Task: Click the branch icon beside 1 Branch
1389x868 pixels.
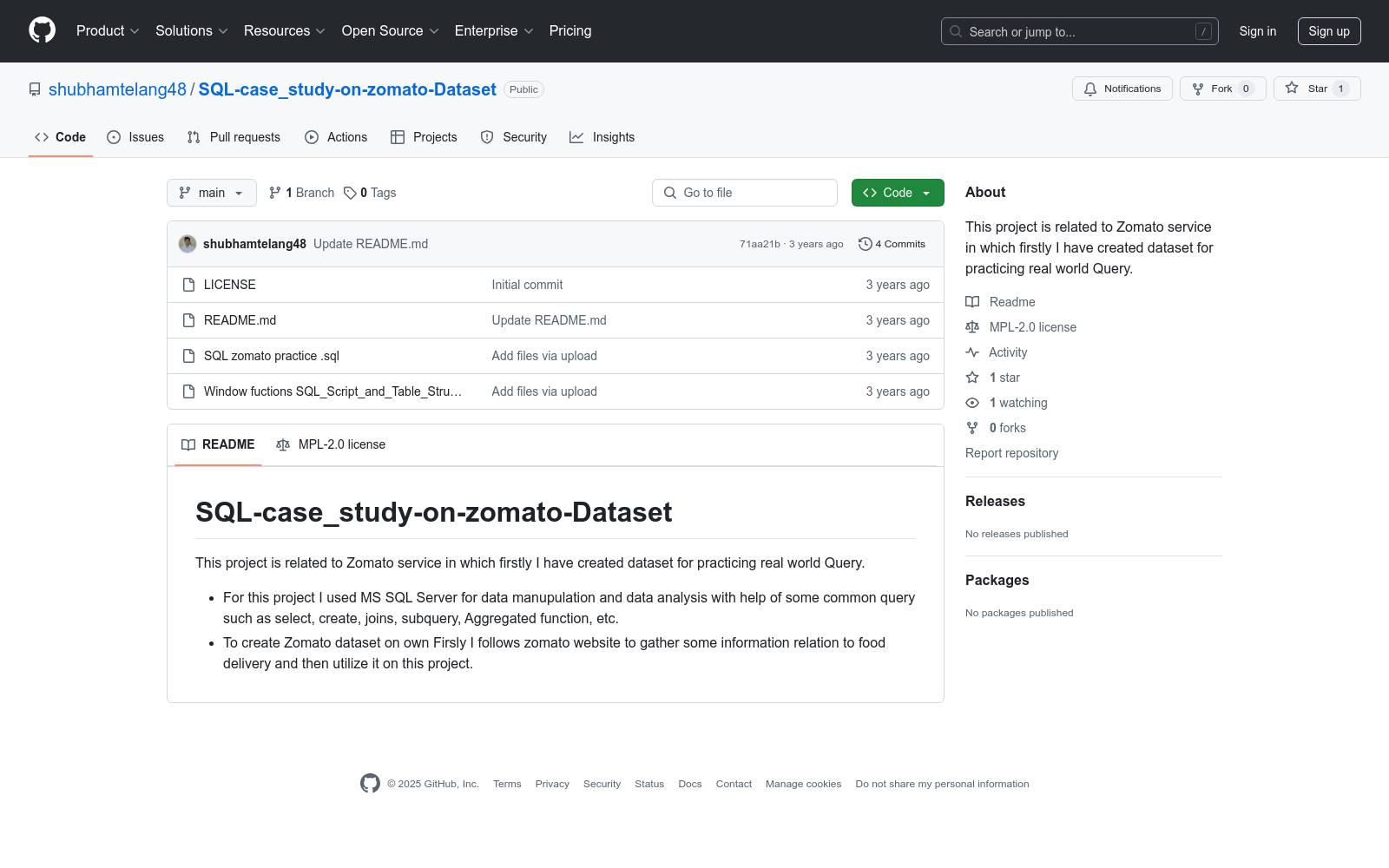Action: (x=275, y=193)
